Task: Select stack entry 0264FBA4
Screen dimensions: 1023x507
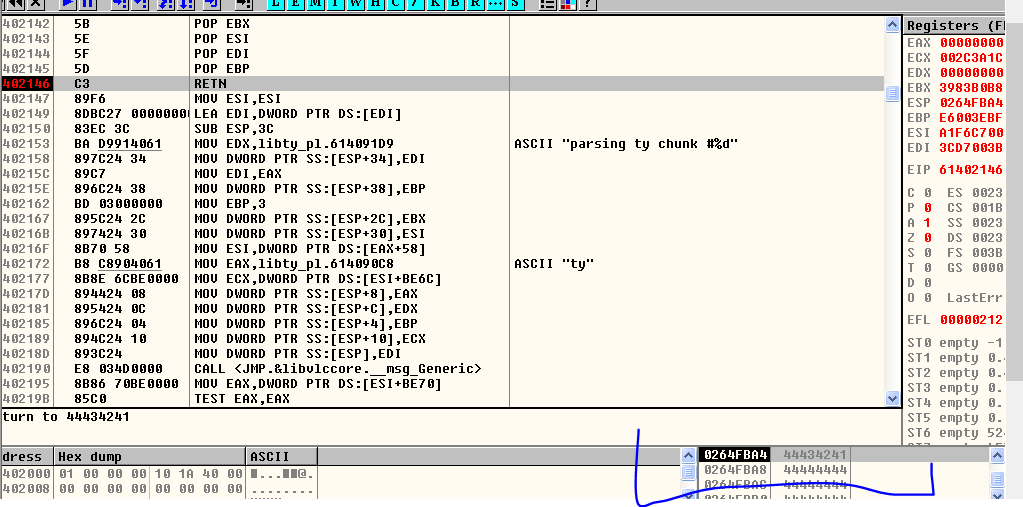Action: (x=735, y=455)
